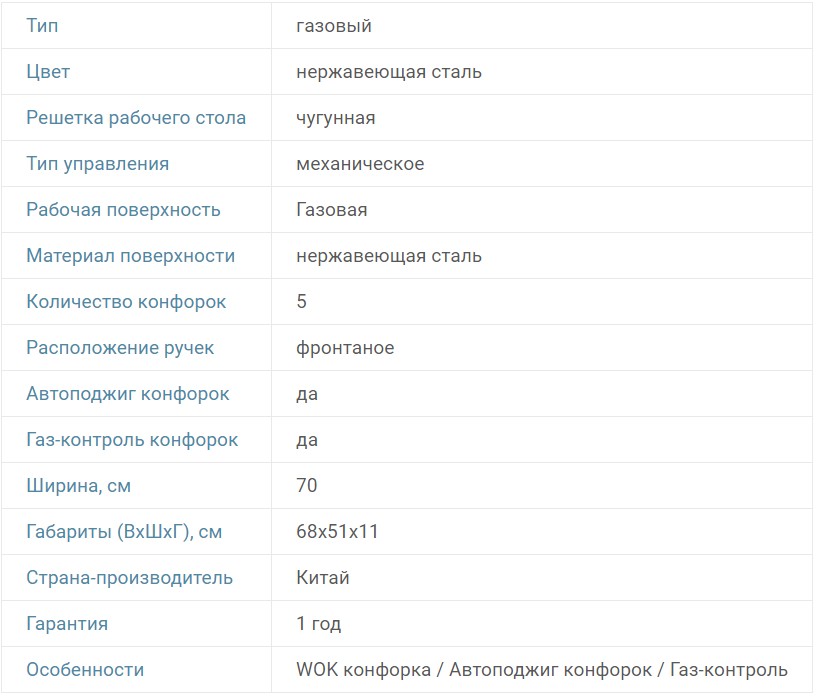Click "Автоподжиг конфорок" row label
The height and width of the screenshot is (696, 818).
pos(127,394)
